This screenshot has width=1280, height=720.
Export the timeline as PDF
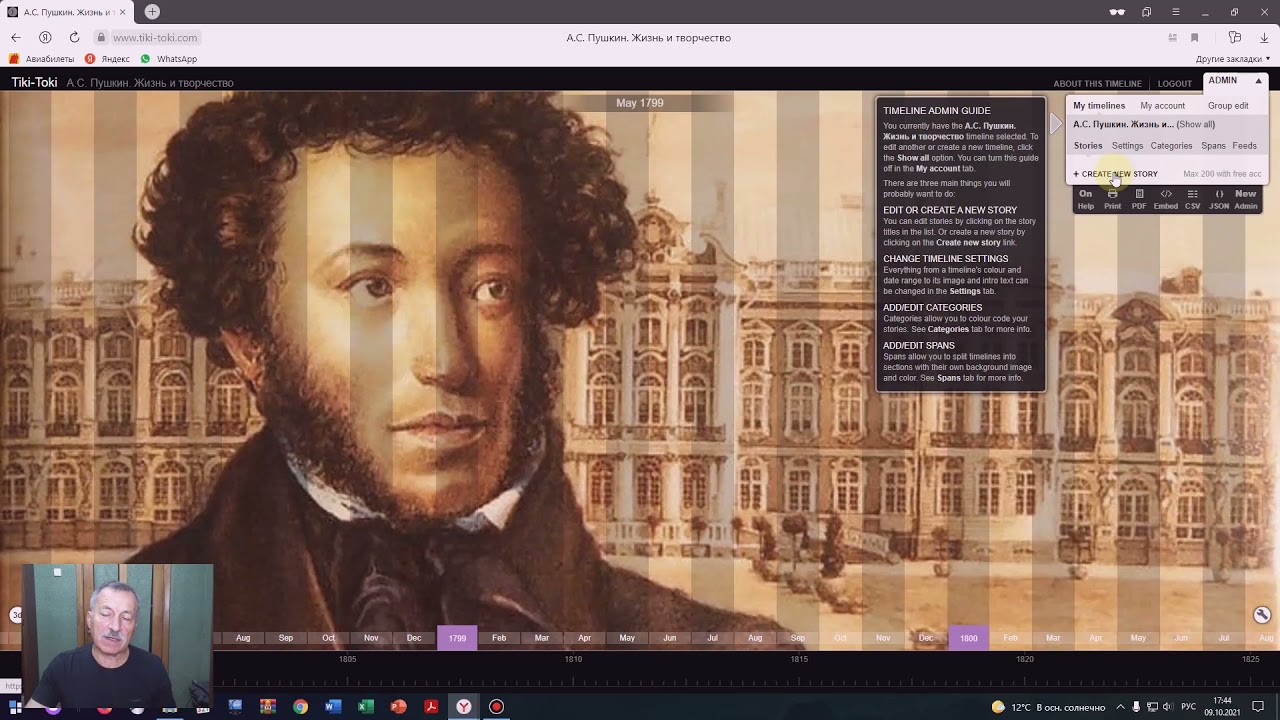(x=1139, y=199)
